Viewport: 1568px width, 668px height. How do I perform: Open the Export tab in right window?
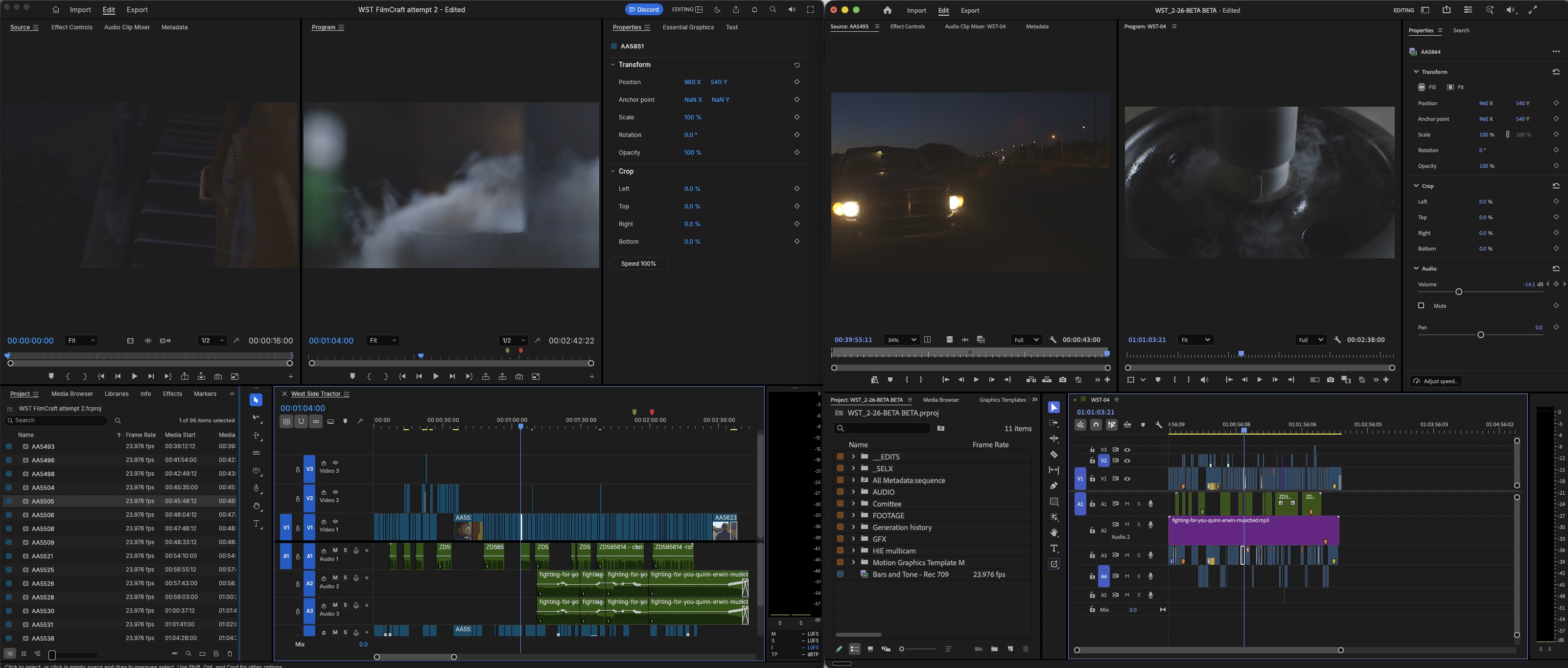[970, 10]
